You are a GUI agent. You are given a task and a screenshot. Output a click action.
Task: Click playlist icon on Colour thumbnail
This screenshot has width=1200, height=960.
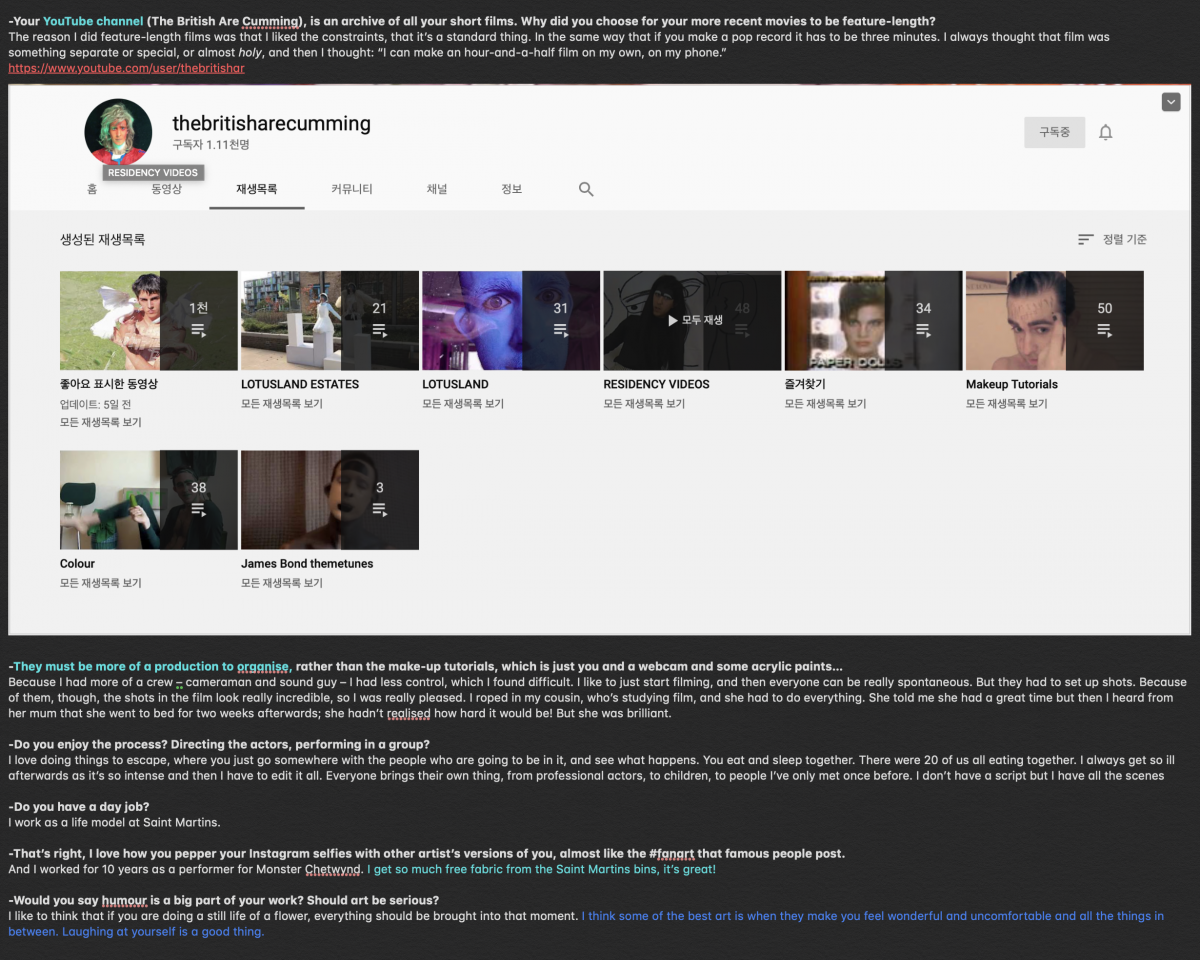pos(198,509)
